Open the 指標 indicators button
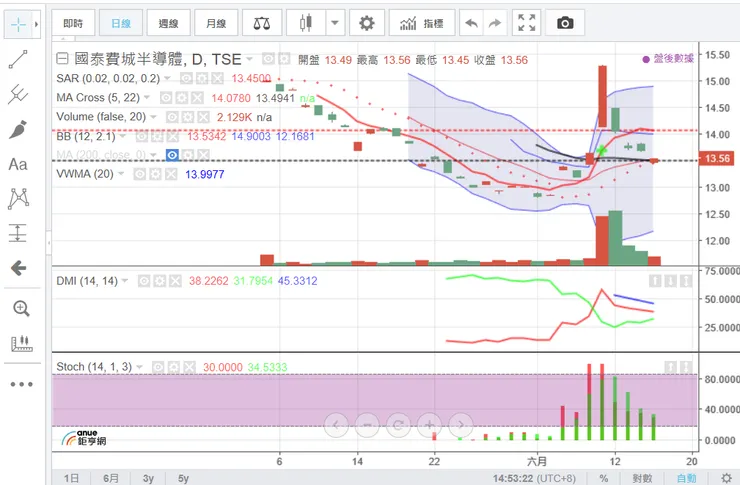 [x=422, y=23]
